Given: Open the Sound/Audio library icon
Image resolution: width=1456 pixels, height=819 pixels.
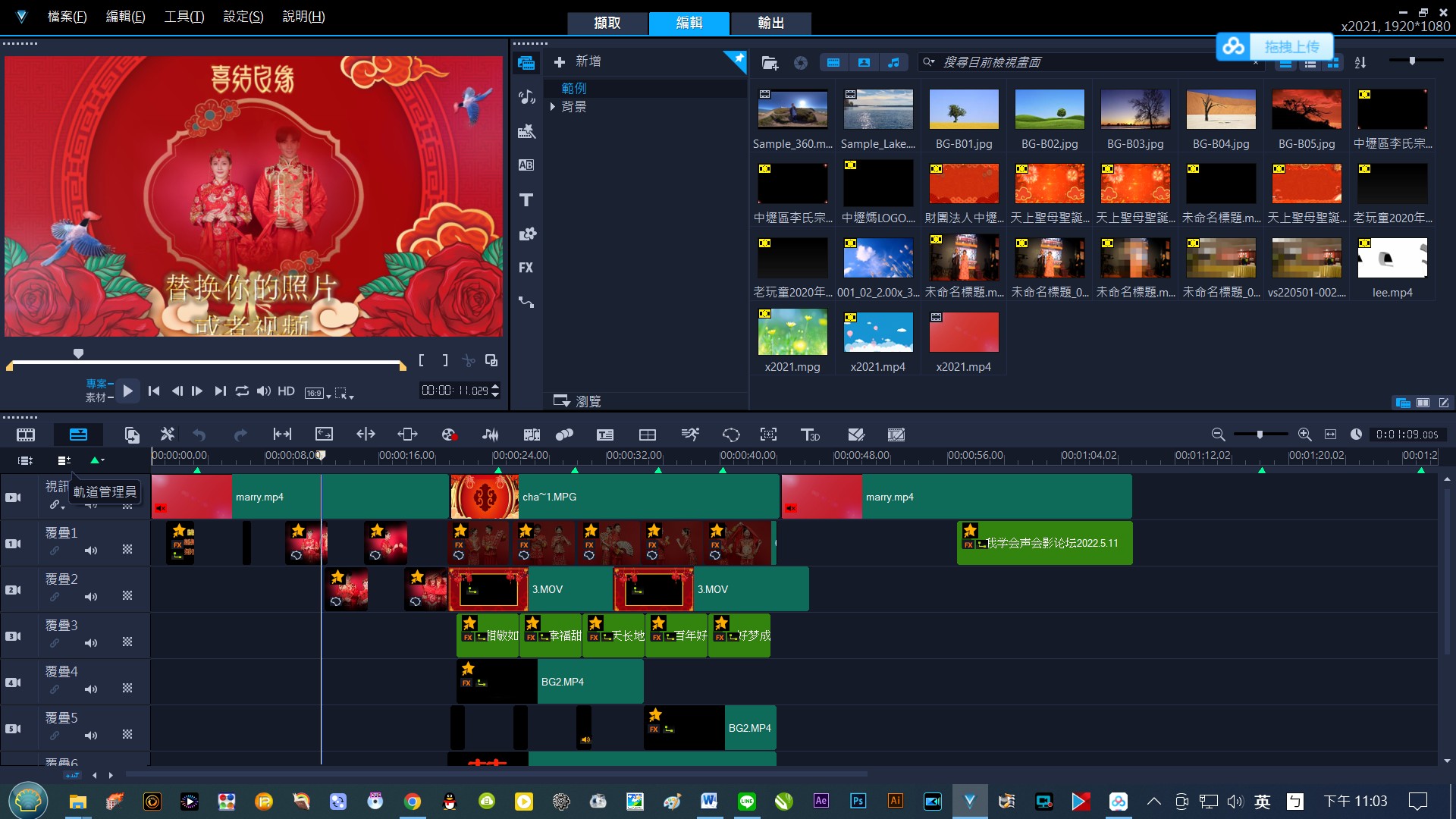Looking at the screenshot, I should [526, 96].
